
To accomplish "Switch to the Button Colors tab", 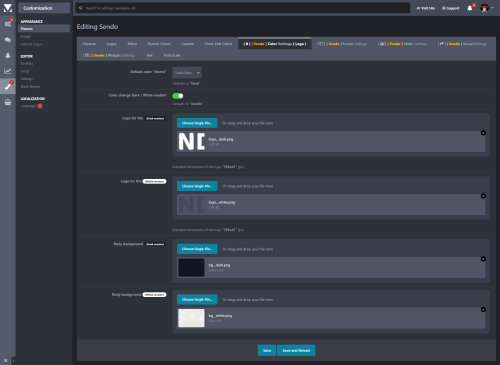I will [x=159, y=44].
